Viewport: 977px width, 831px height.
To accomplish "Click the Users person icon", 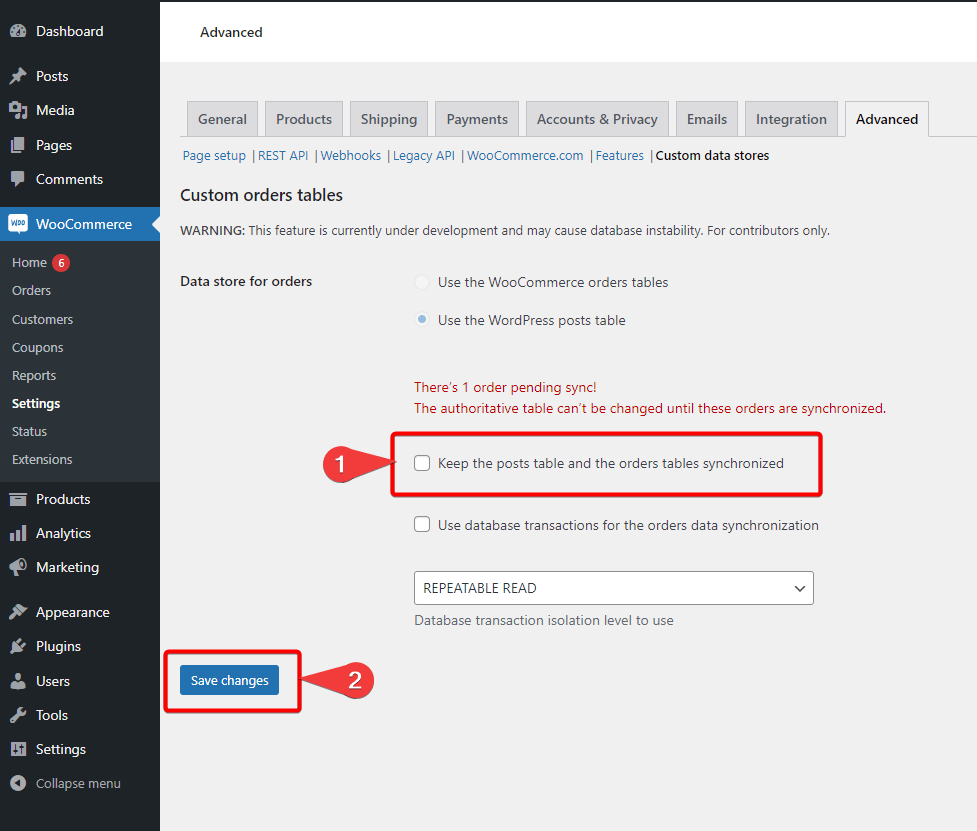I will (x=18, y=681).
